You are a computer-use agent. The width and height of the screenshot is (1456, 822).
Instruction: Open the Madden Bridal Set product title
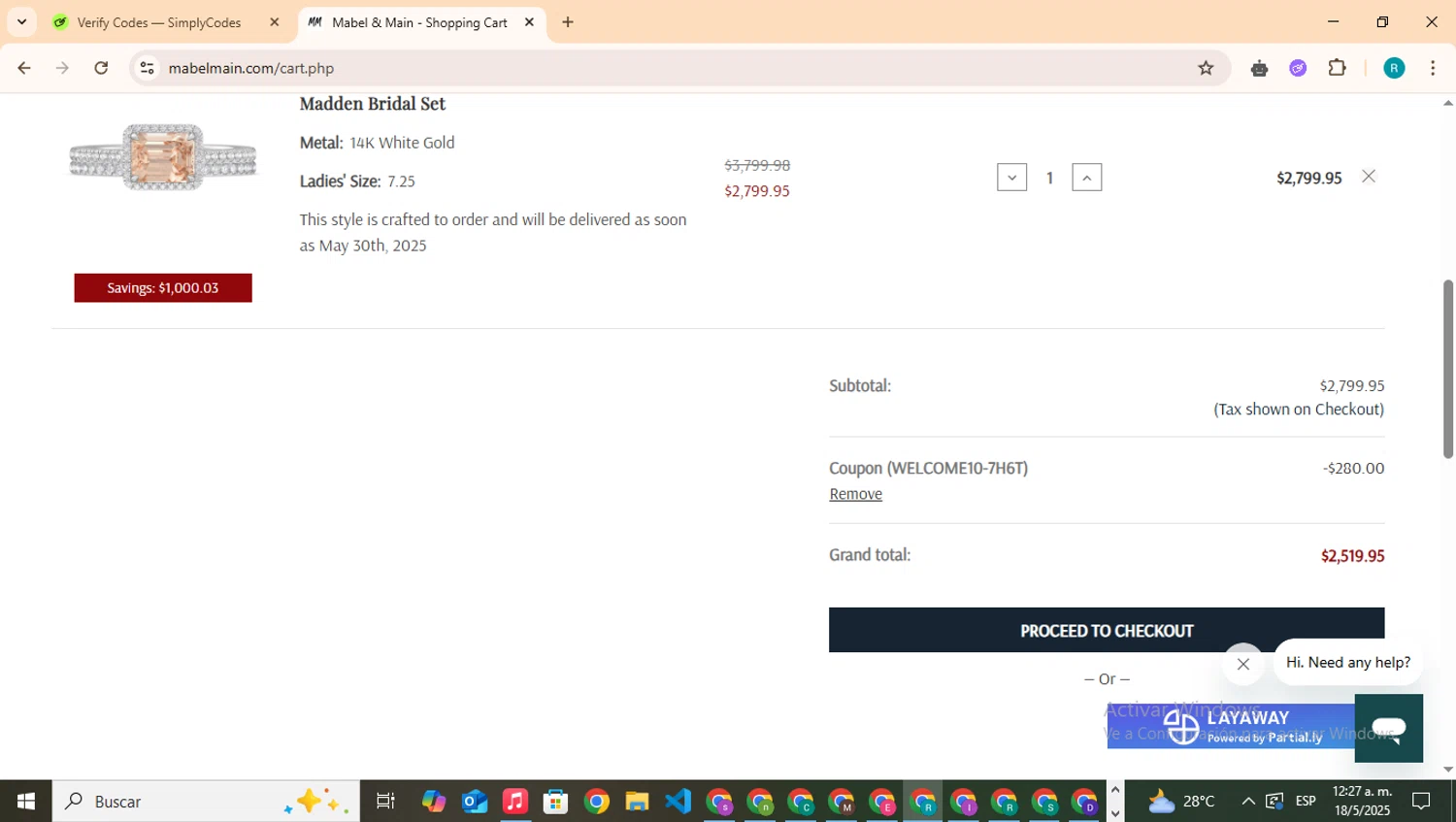(x=373, y=104)
